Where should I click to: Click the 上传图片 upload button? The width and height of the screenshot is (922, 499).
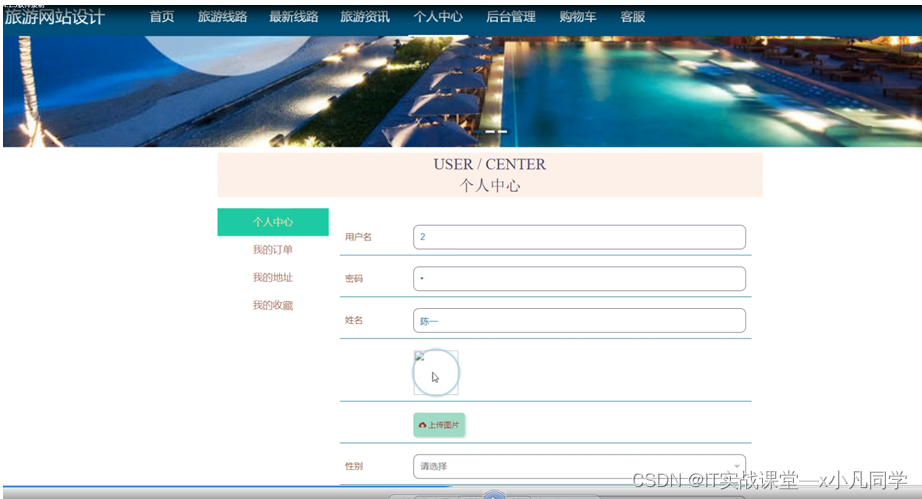[x=439, y=425]
